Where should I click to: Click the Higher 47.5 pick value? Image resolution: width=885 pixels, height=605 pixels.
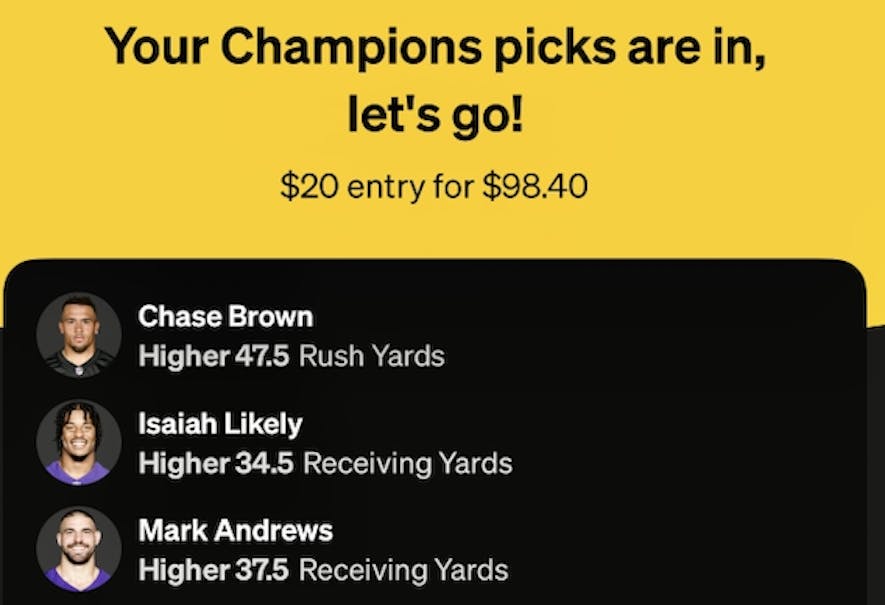[214, 356]
